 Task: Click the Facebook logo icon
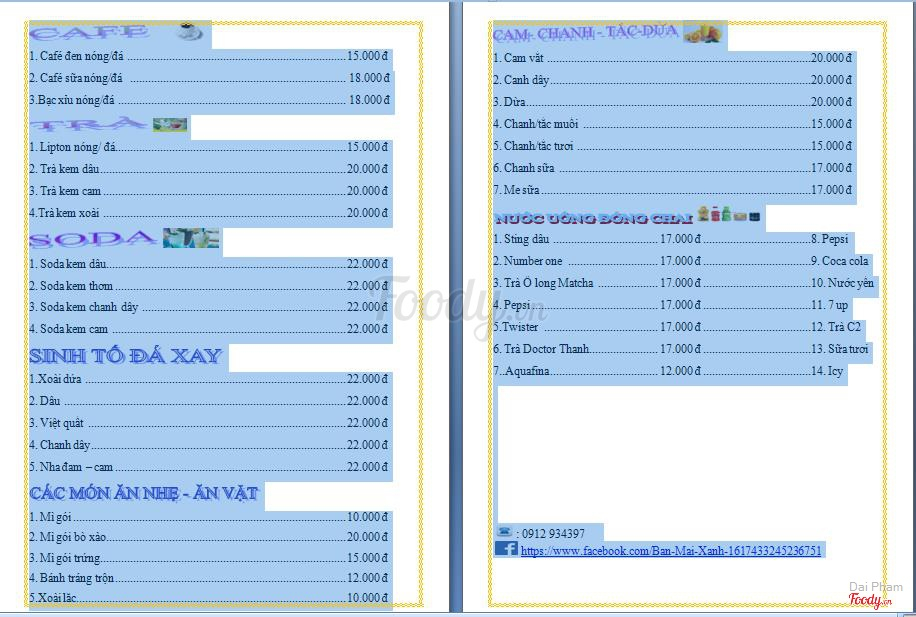[x=506, y=549]
